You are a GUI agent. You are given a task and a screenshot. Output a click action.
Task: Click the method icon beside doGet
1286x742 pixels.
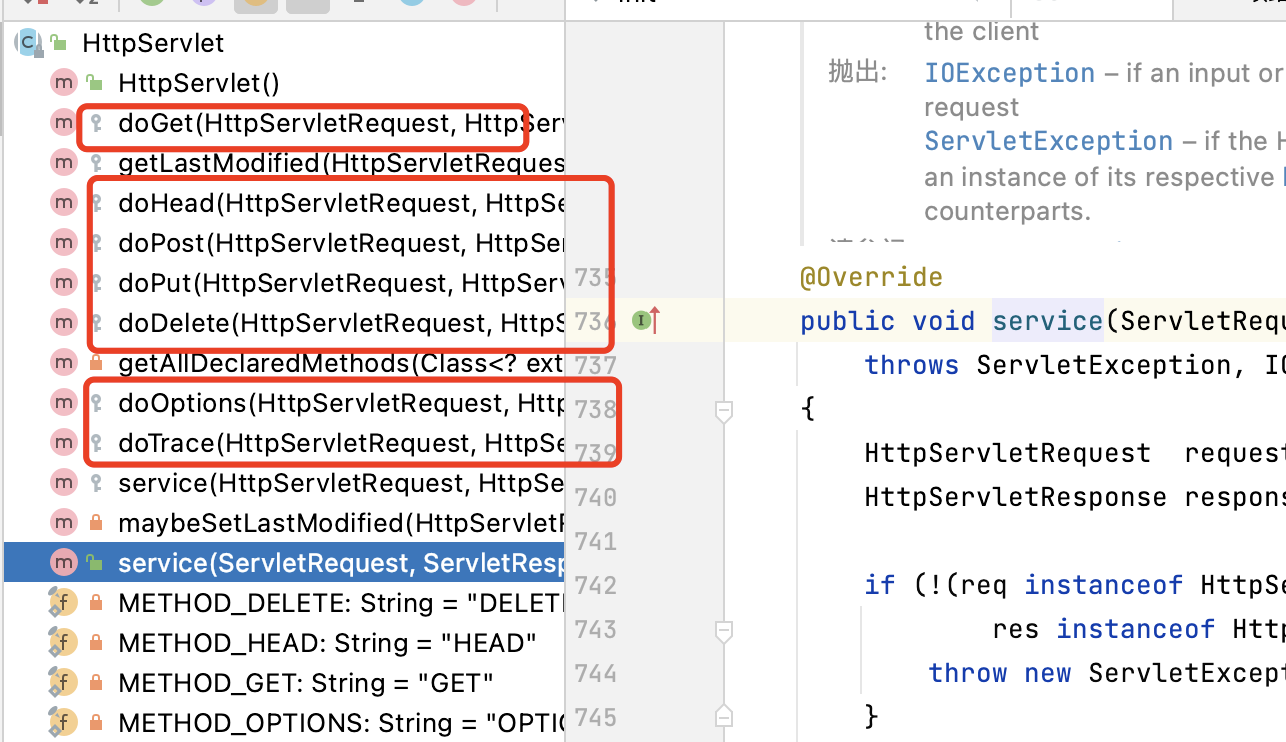(x=64, y=123)
